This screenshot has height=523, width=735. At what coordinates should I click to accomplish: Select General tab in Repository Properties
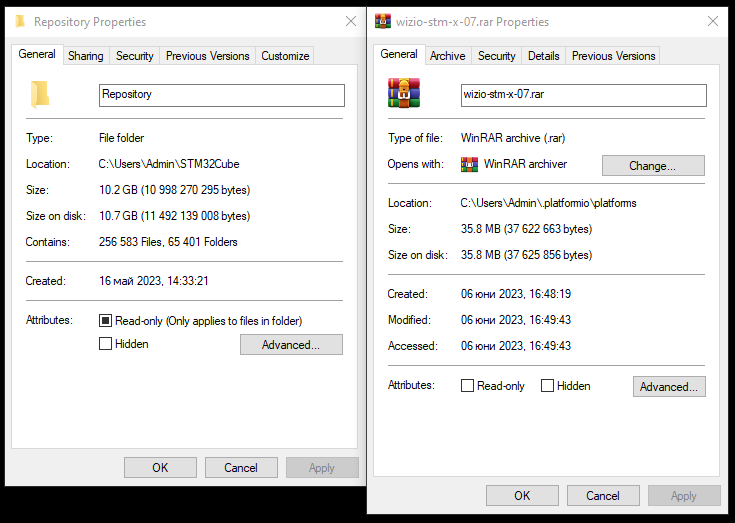pyautogui.click(x=37, y=54)
